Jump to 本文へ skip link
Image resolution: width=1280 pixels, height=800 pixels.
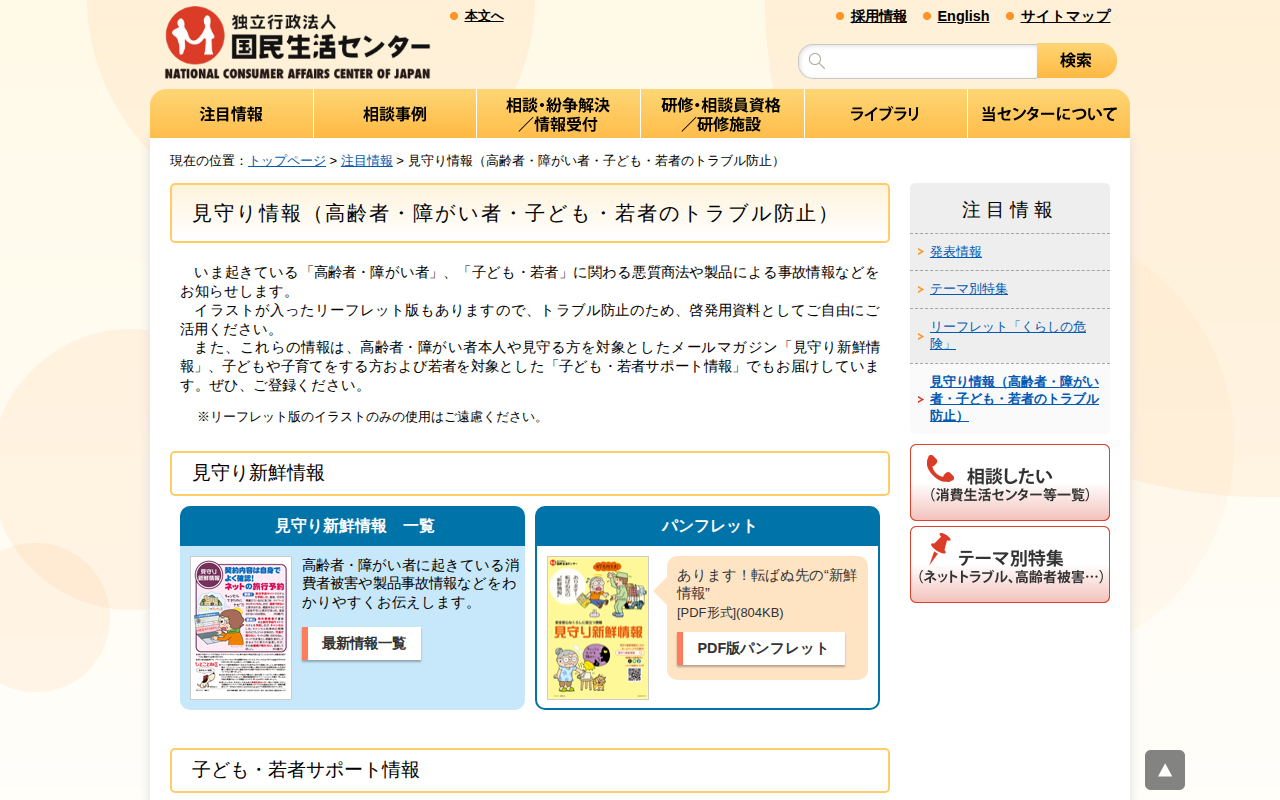coord(484,16)
